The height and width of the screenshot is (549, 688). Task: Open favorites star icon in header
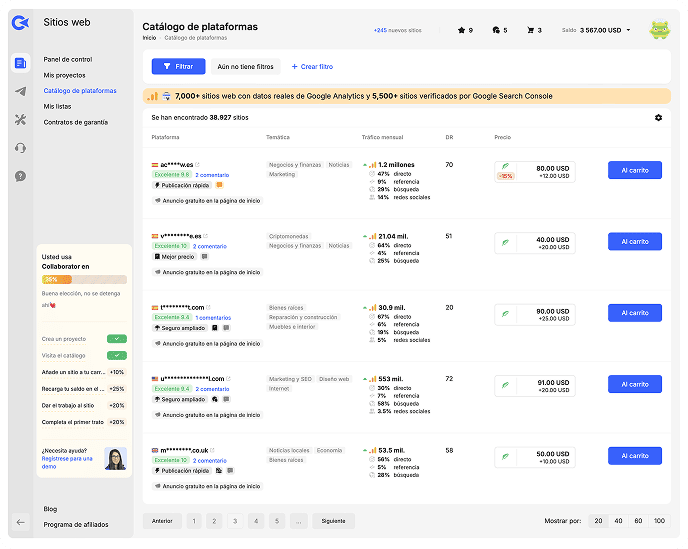[x=464, y=30]
